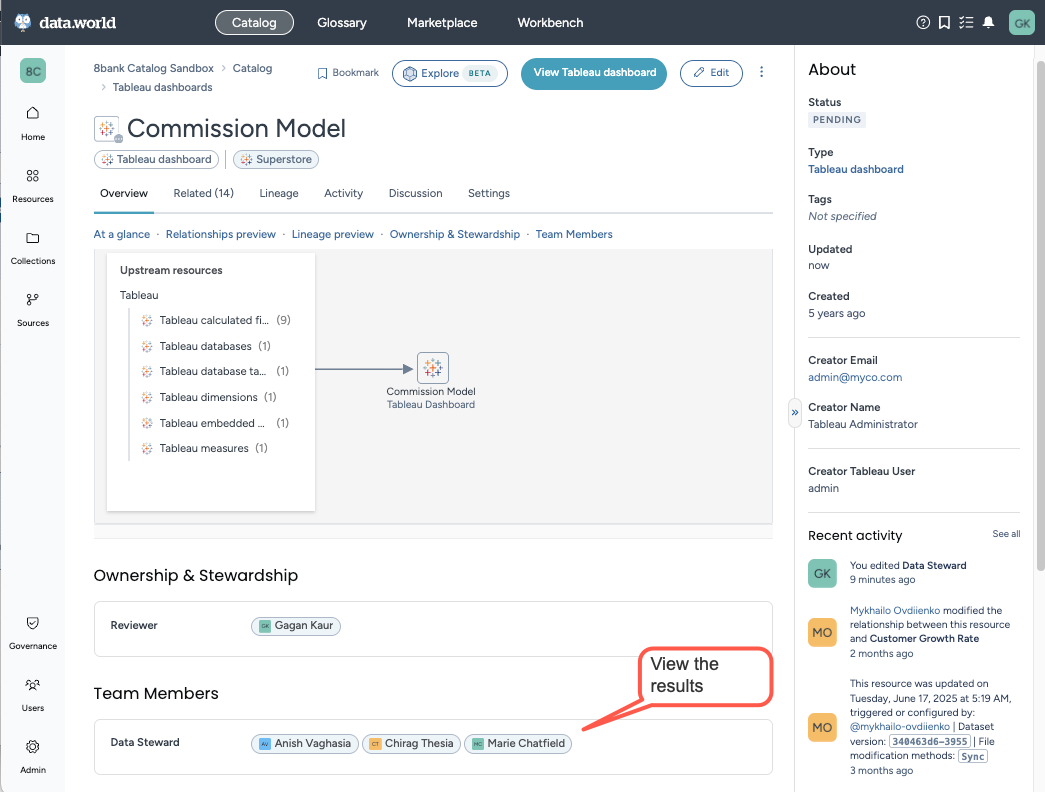1045x792 pixels.
Task: Open notifications bell icon
Action: [989, 22]
